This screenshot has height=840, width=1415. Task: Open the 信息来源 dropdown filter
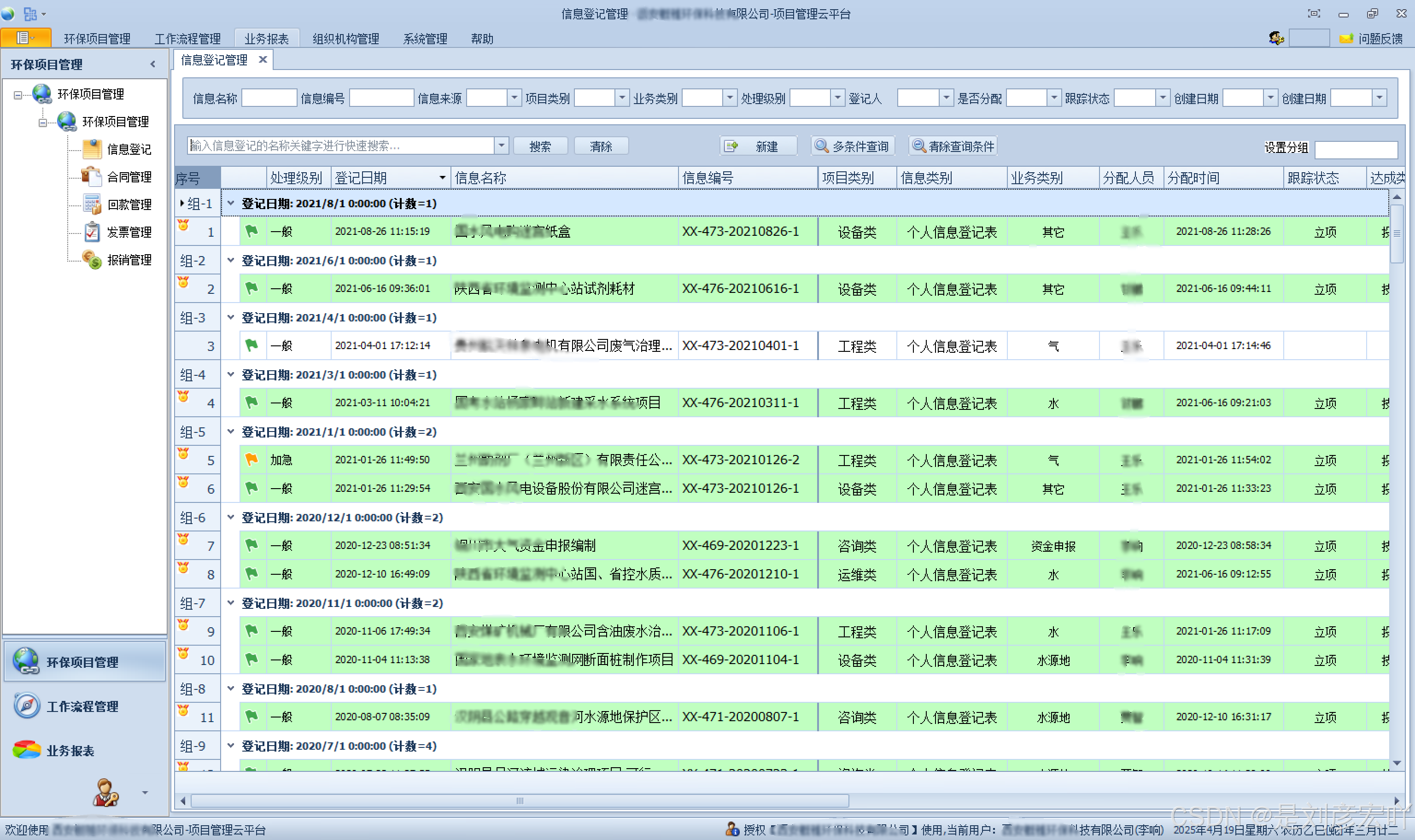coord(514,99)
